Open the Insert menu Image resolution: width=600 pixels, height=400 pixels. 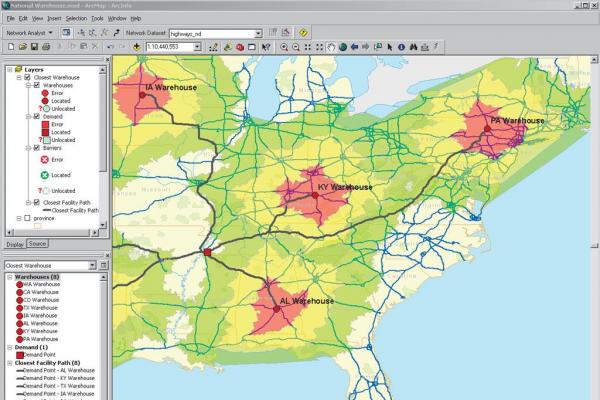(54, 18)
